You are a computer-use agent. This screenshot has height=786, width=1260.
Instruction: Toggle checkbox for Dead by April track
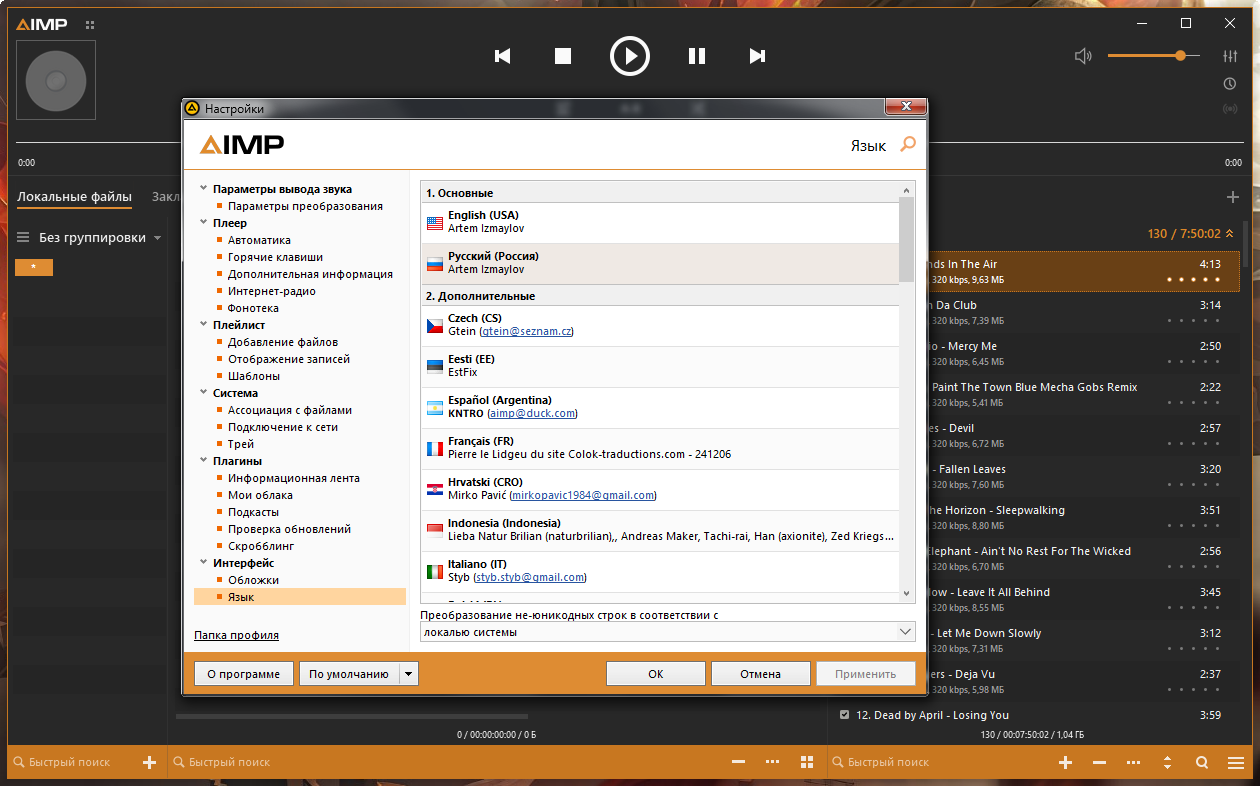pos(845,715)
